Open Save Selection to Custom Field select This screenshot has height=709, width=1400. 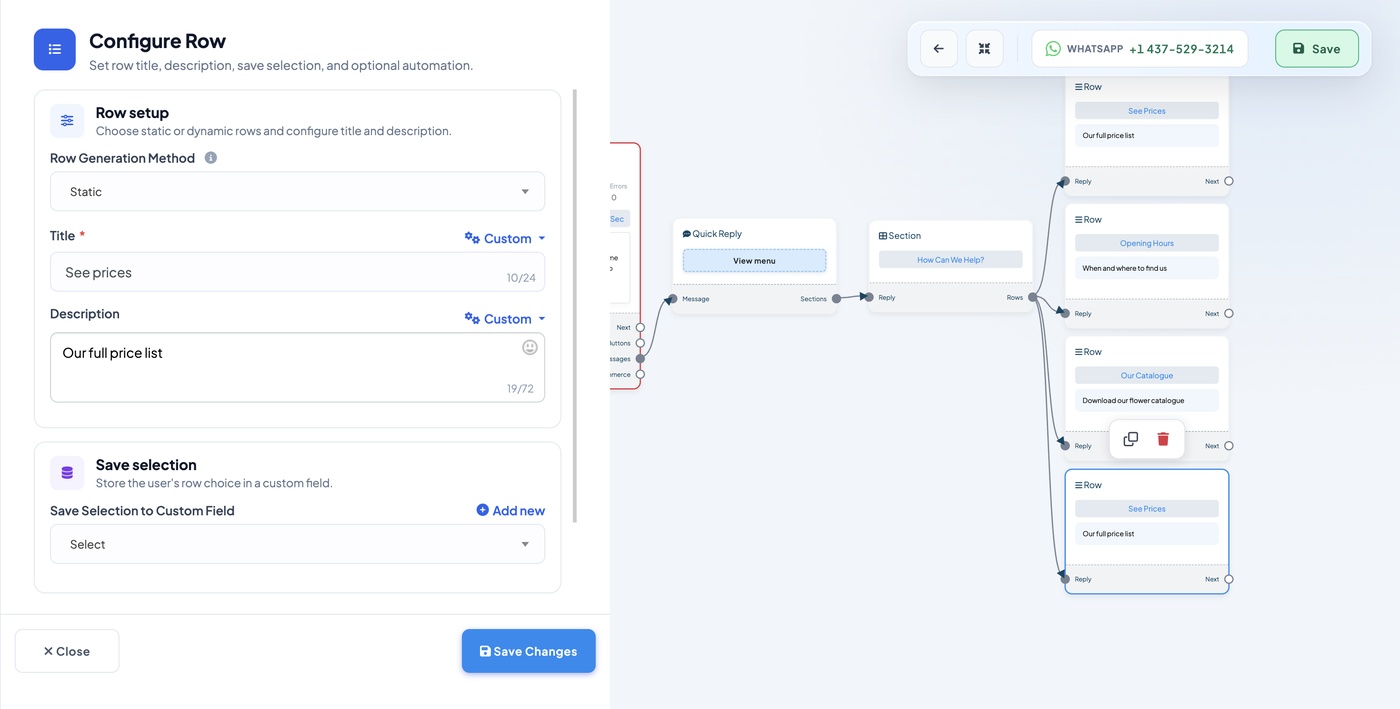coord(297,544)
